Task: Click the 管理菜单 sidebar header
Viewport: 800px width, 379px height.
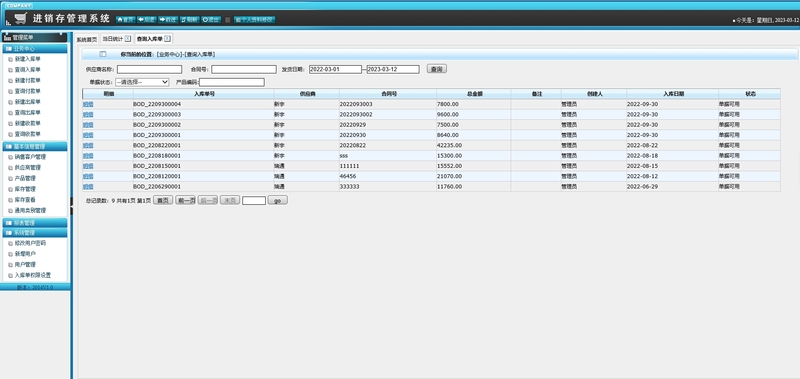Action: pyautogui.click(x=35, y=37)
